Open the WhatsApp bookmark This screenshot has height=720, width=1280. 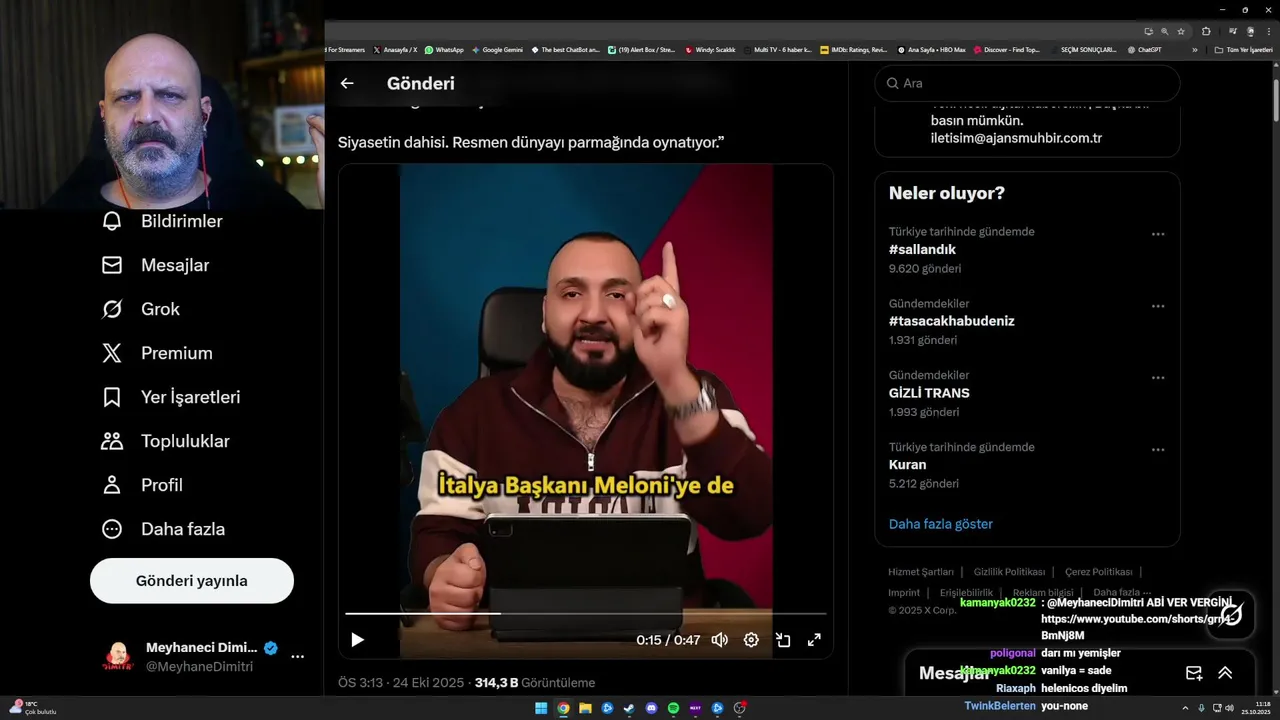pyautogui.click(x=444, y=49)
